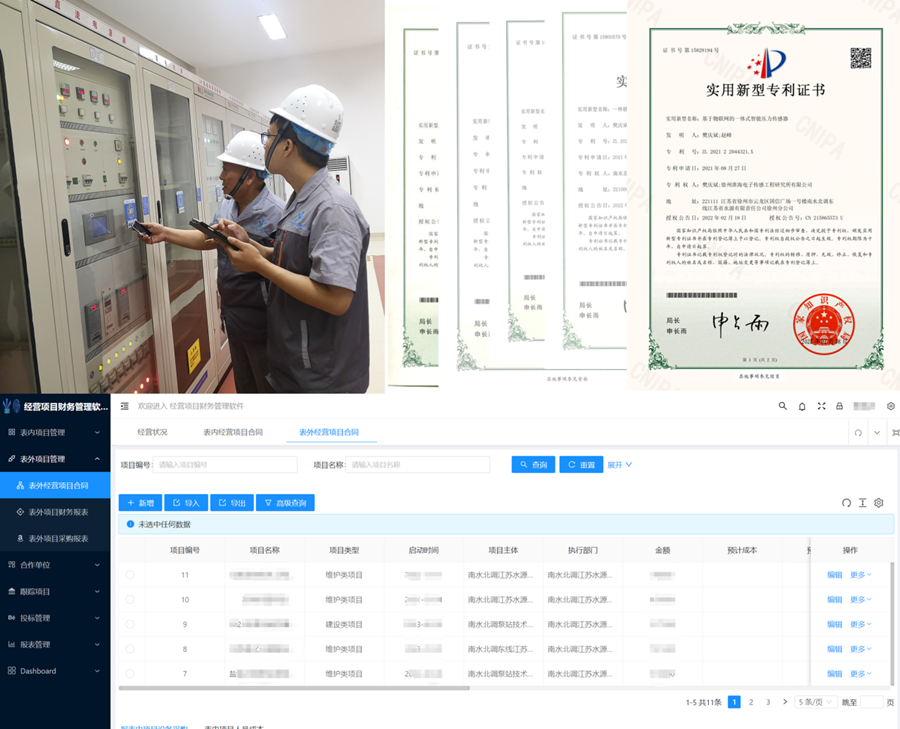The image size is (900, 729).
Task: Tick the checkbox for project 9 row
Action: 130,624
